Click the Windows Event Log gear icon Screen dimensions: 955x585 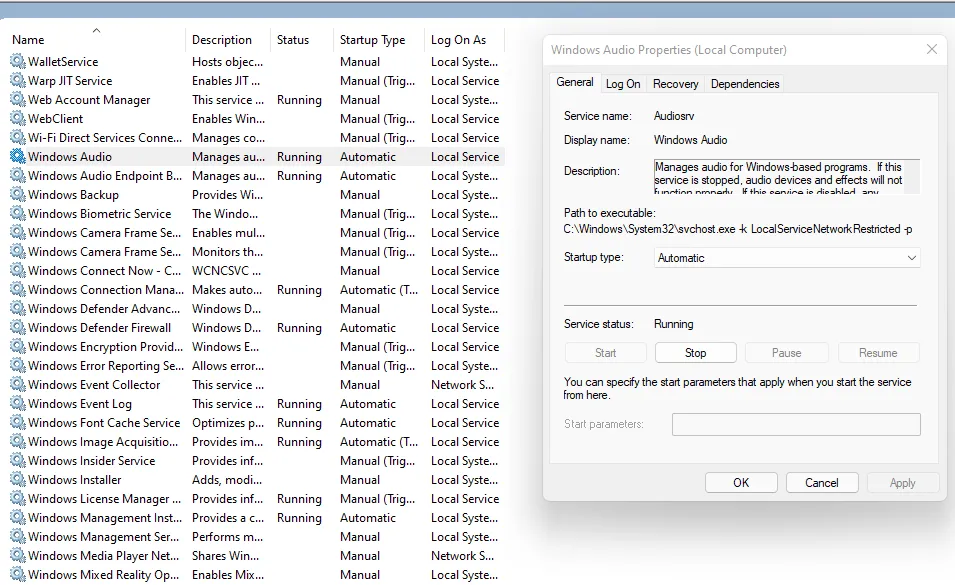click(x=18, y=404)
